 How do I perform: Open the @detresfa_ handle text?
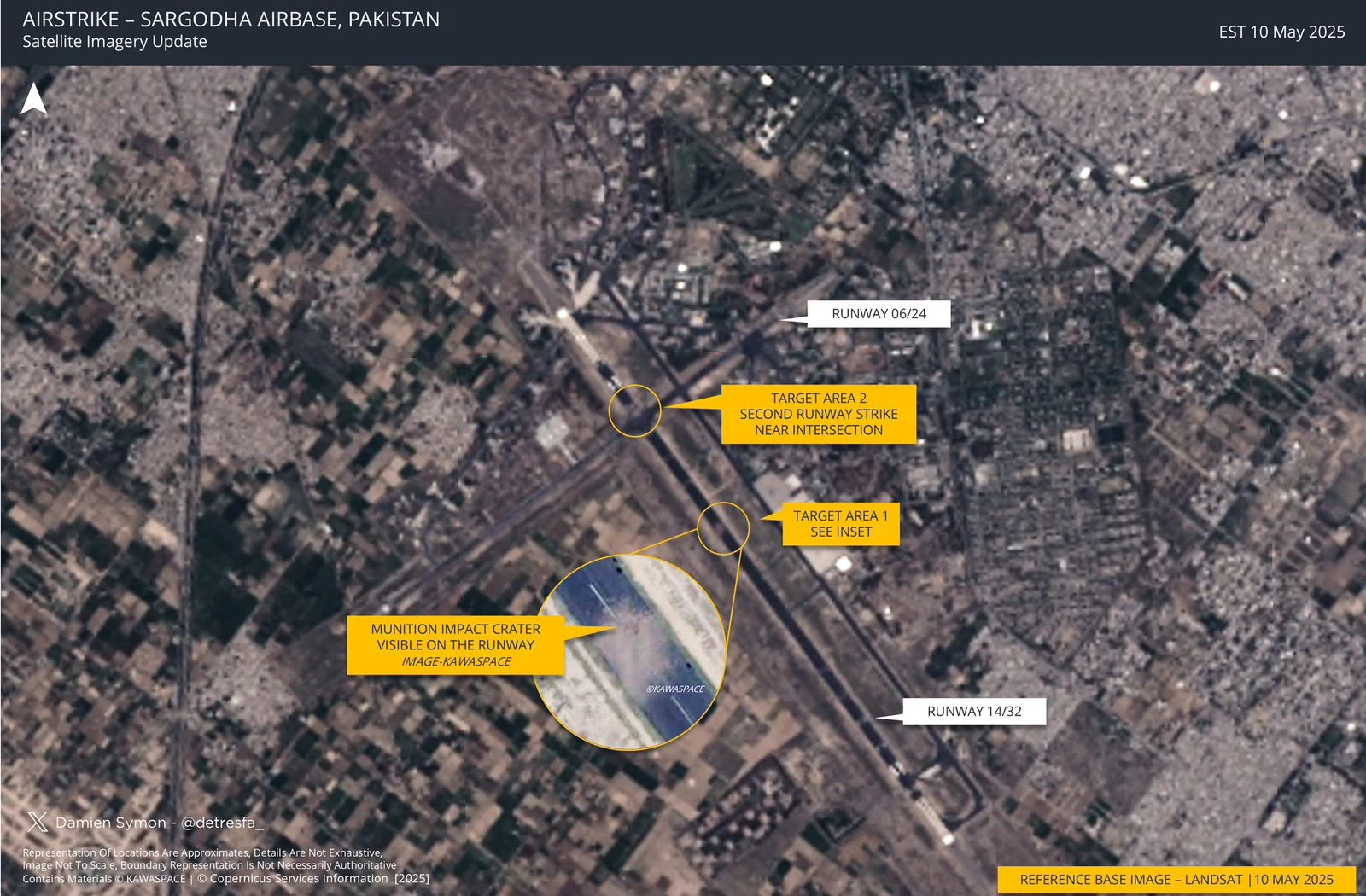click(x=223, y=823)
